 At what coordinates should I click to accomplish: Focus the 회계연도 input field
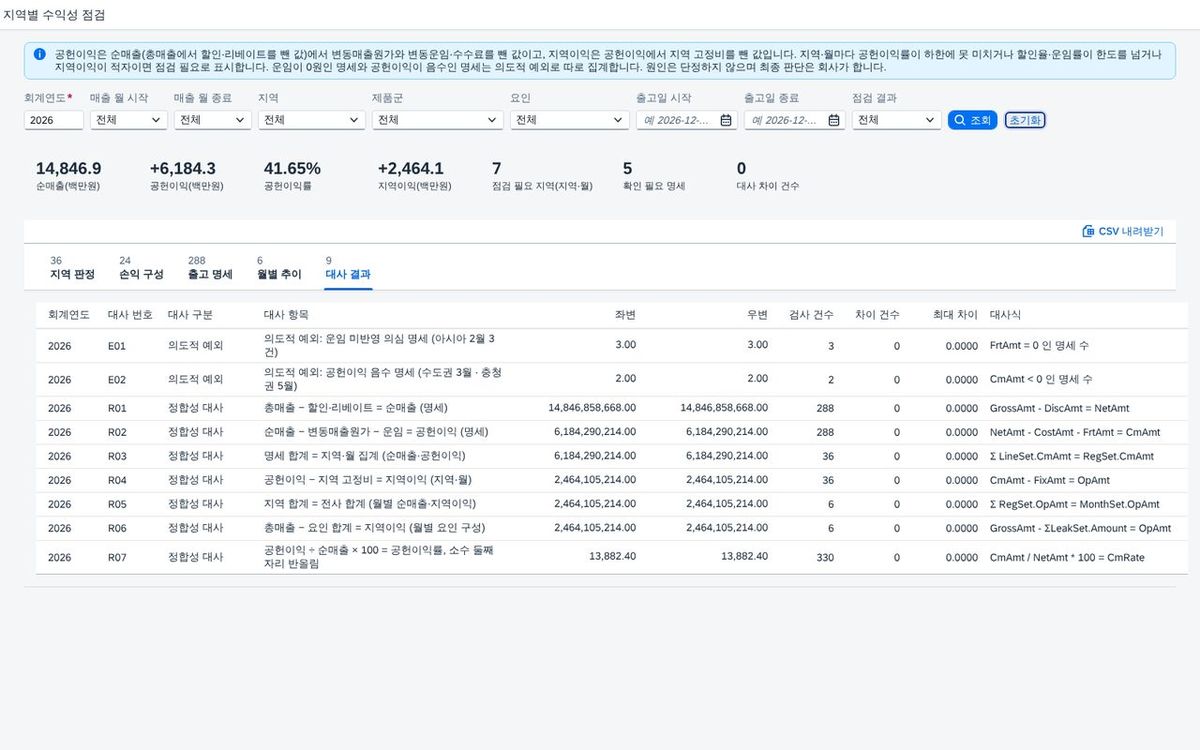54,120
